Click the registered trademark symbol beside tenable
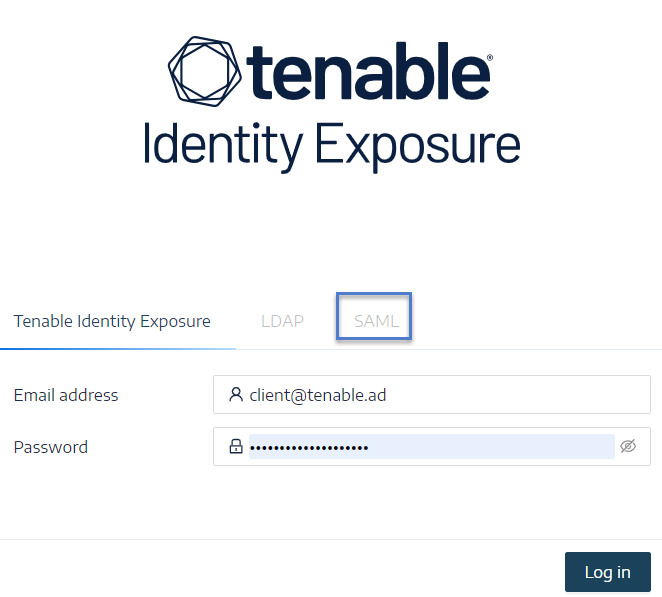 [490, 58]
